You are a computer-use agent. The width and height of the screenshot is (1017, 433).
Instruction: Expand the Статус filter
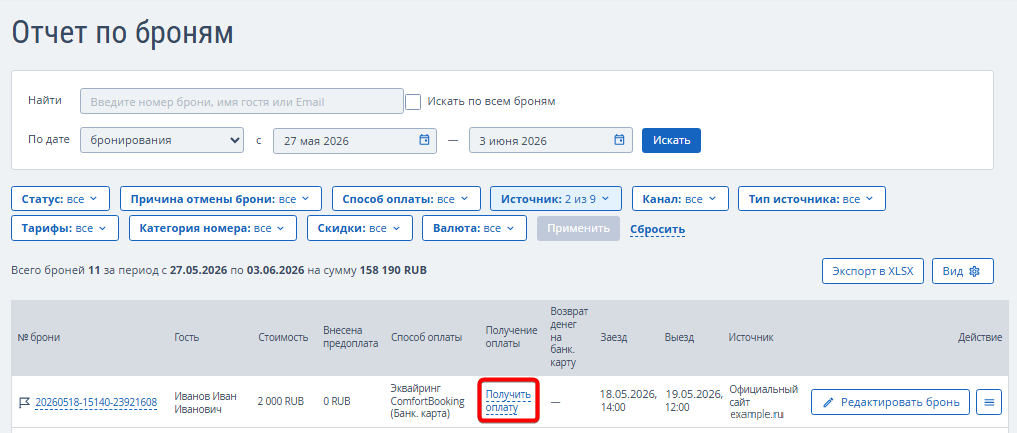point(60,199)
